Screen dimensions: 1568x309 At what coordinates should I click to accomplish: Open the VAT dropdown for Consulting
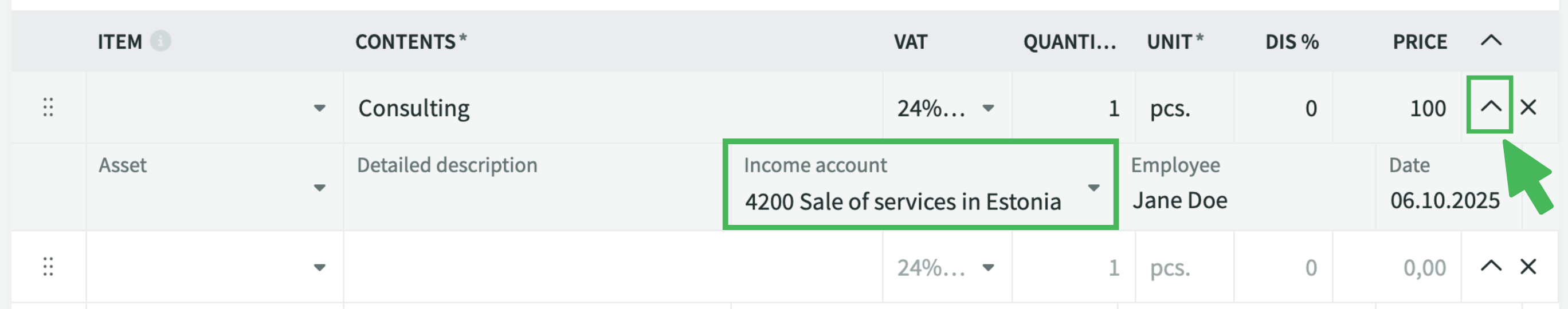(x=988, y=109)
